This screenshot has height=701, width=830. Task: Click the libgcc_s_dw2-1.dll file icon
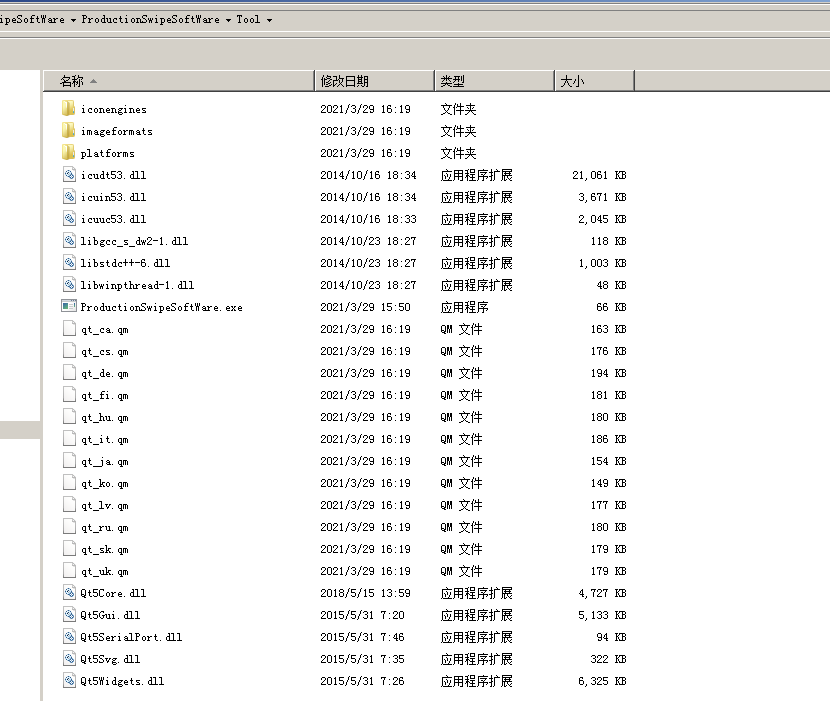point(69,241)
